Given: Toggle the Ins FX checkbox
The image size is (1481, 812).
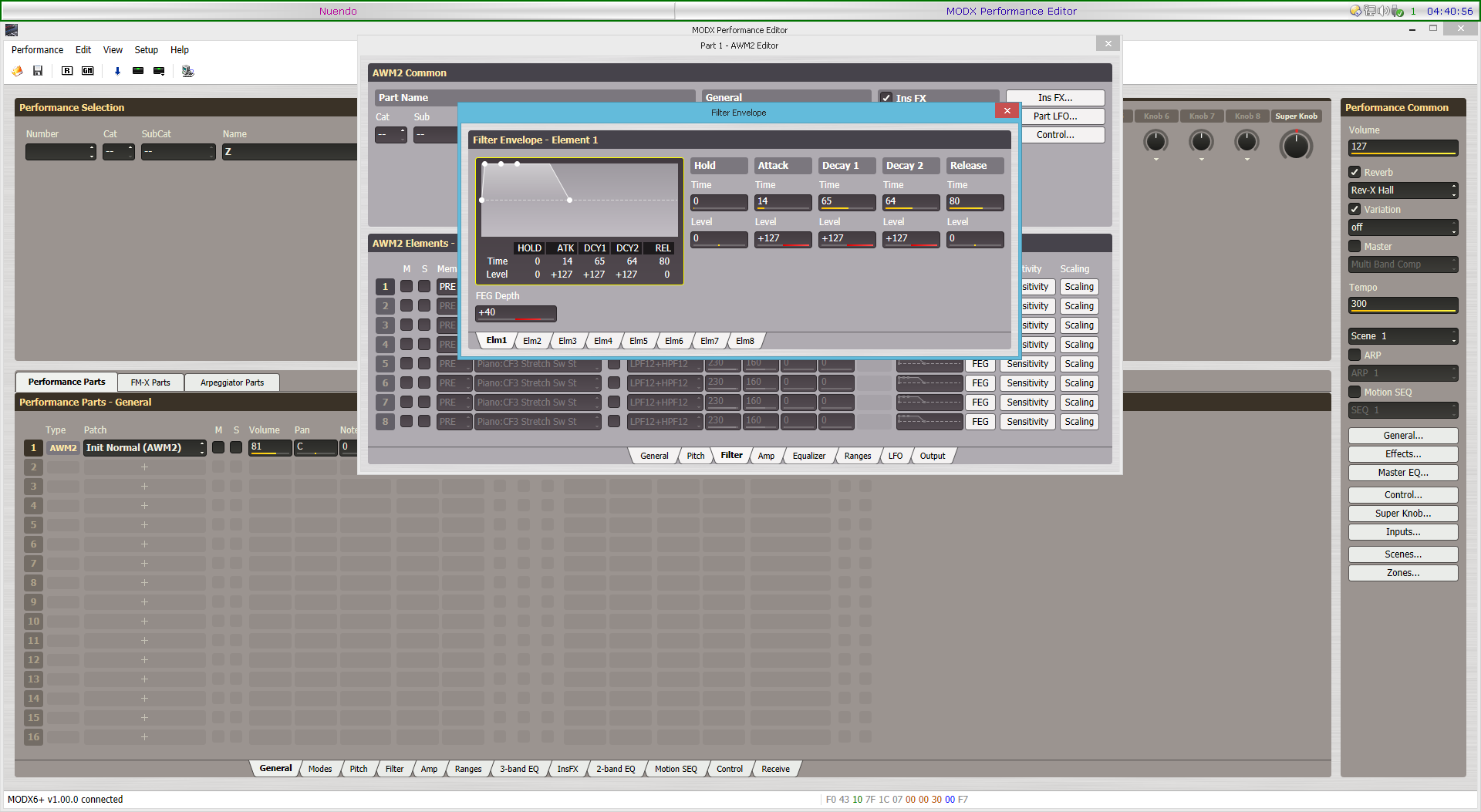Looking at the screenshot, I should (887, 98).
